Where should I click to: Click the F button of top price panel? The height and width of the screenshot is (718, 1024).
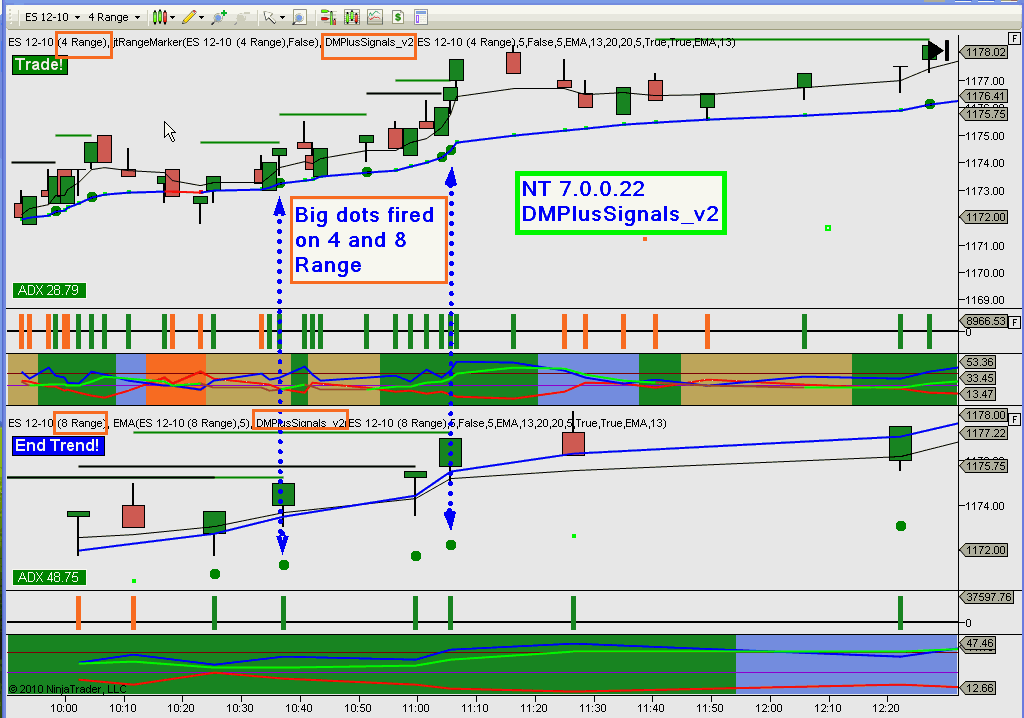[x=1014, y=39]
